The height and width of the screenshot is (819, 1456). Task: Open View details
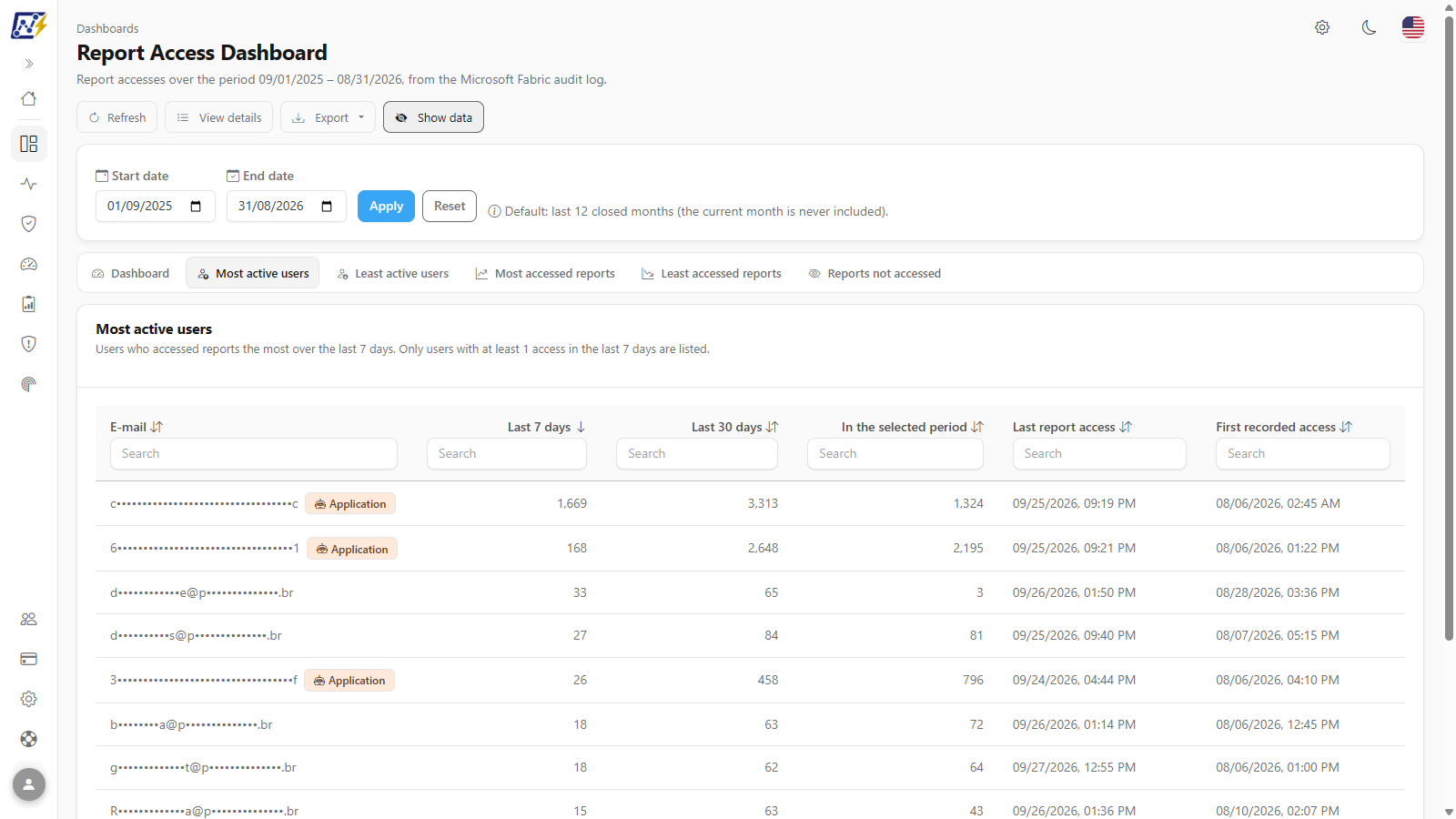click(x=218, y=117)
